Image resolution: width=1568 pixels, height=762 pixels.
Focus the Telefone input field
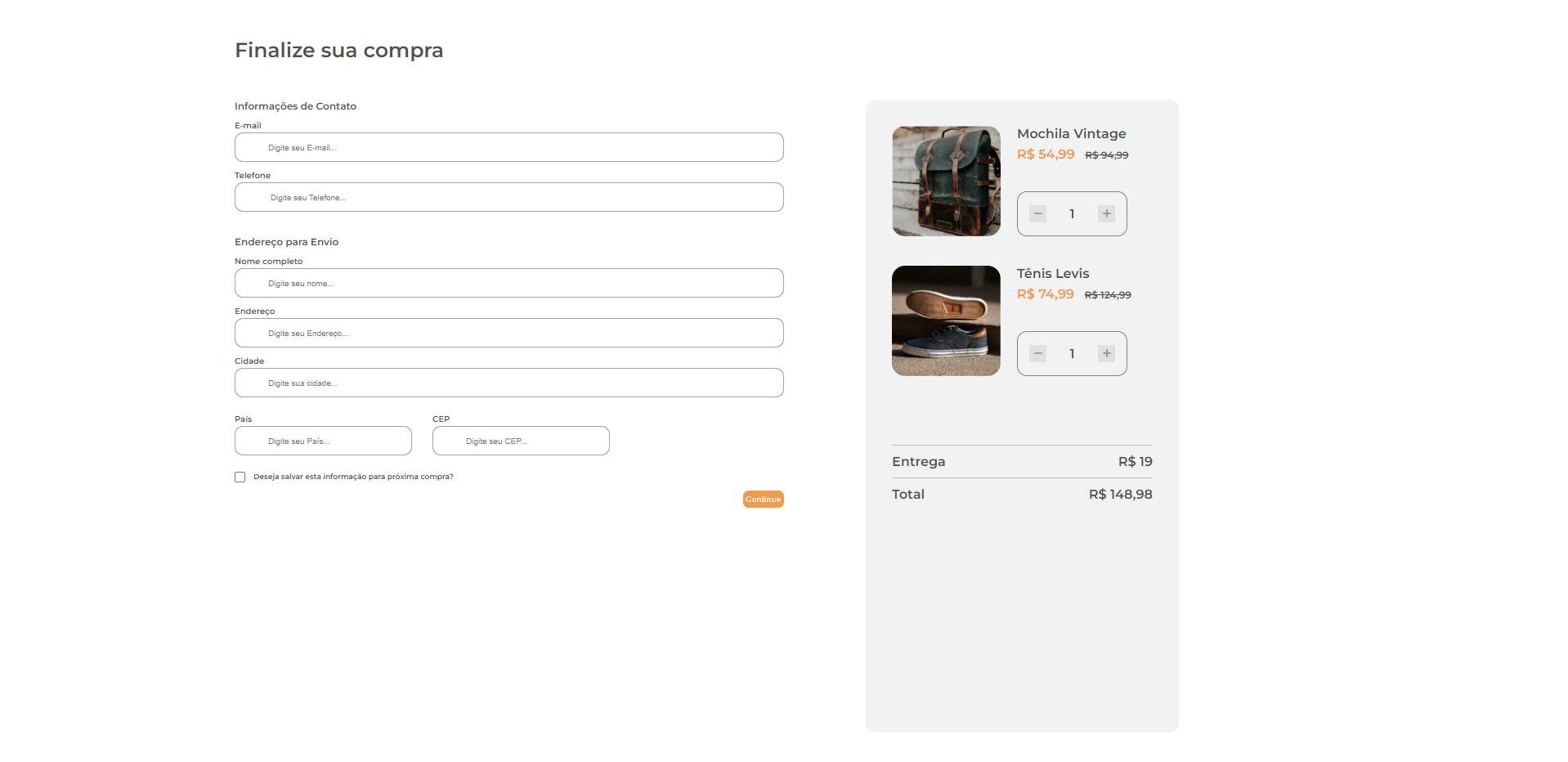click(508, 197)
